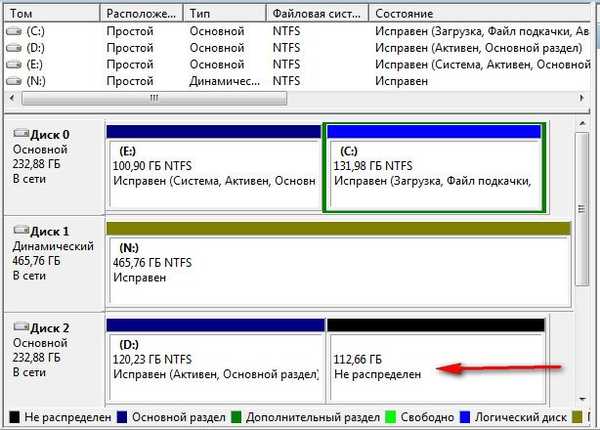The height and width of the screenshot is (430, 600).
Task: Click the Диск 2 label header
Action: [x=50, y=328]
